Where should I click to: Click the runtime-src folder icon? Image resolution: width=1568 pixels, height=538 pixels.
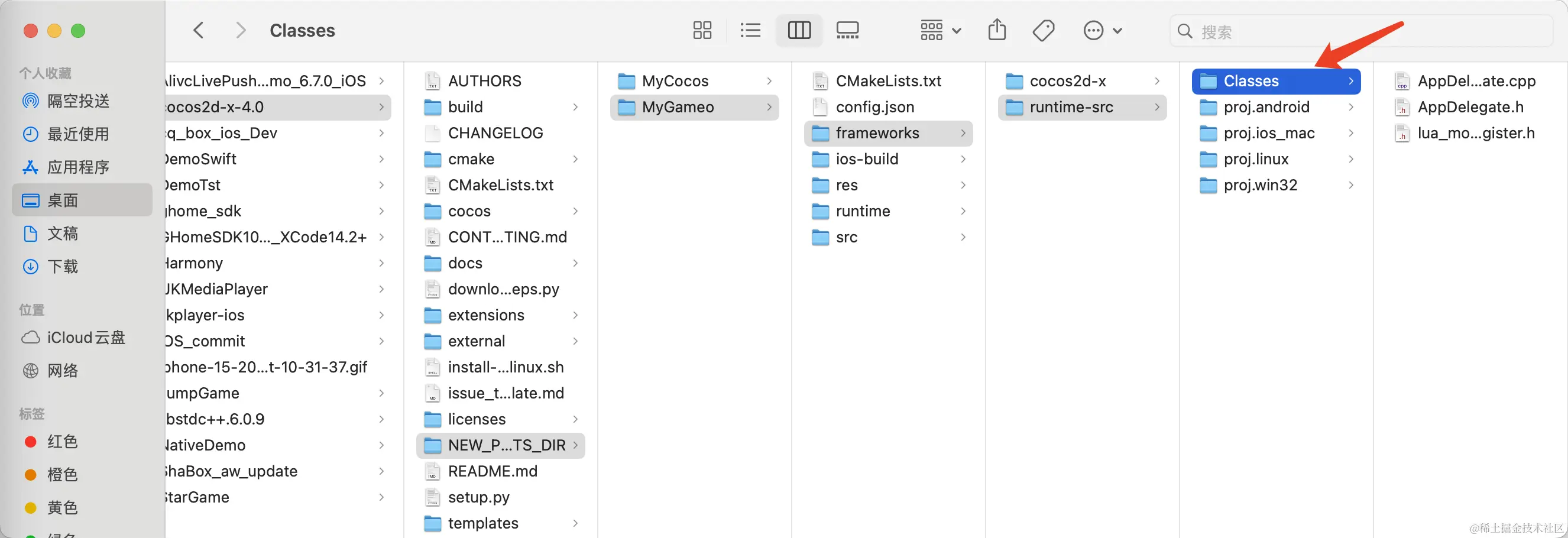point(1014,108)
